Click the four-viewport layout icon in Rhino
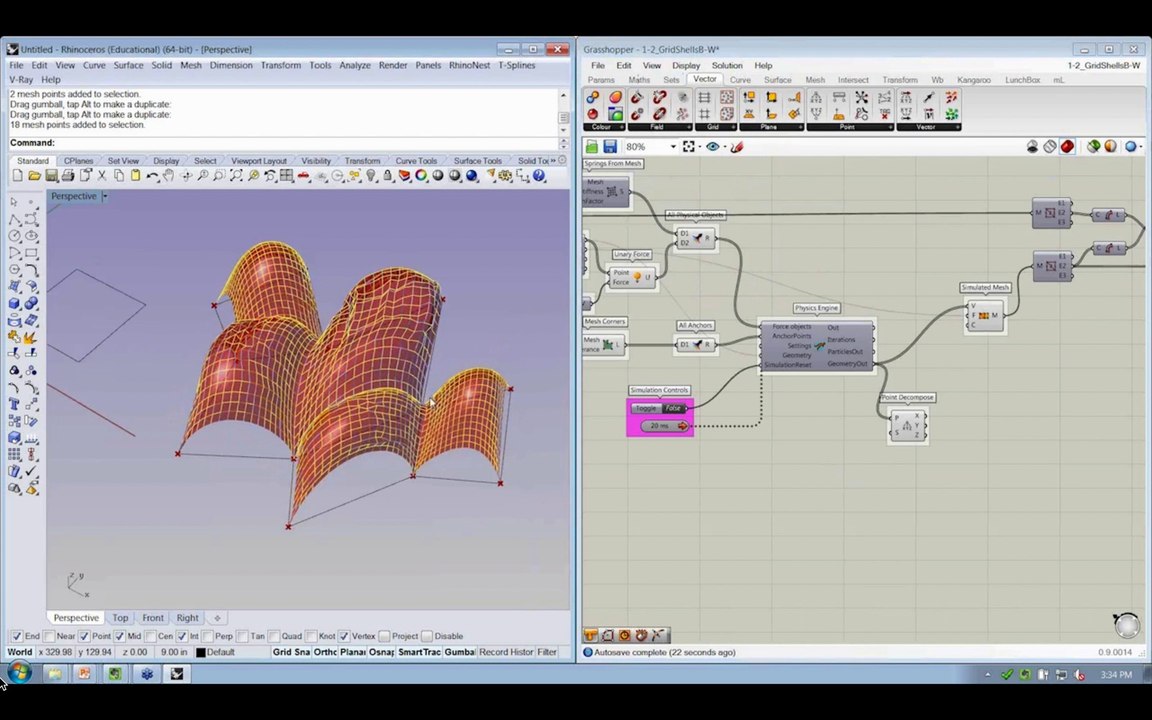The image size is (1152, 720). click(287, 176)
